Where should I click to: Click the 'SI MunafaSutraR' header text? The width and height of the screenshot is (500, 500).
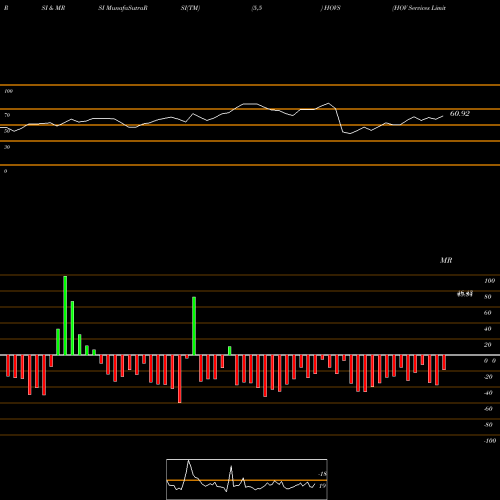[123, 8]
